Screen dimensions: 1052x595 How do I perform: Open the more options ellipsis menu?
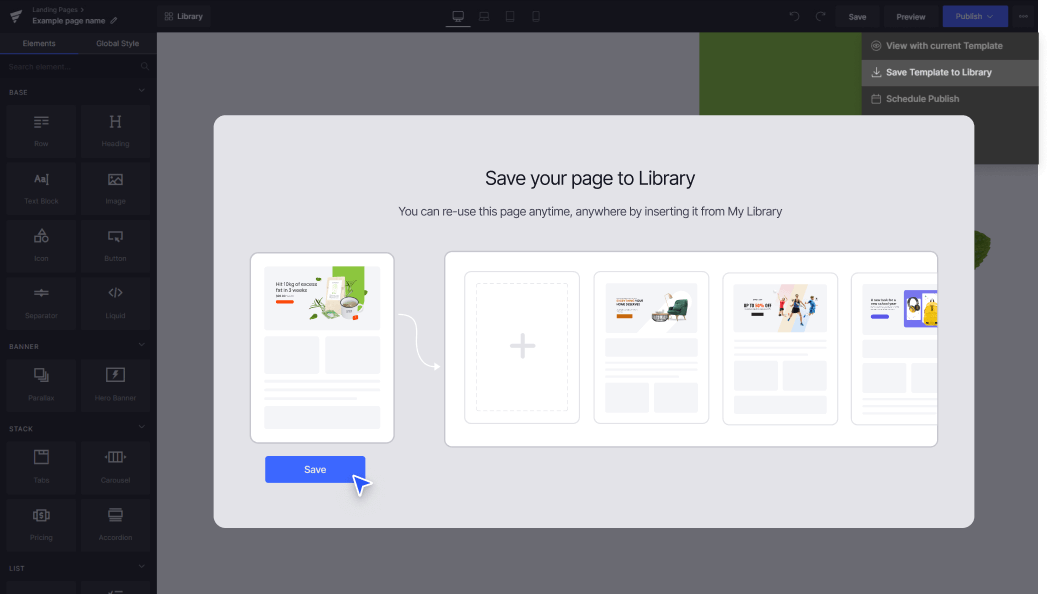tap(1023, 16)
